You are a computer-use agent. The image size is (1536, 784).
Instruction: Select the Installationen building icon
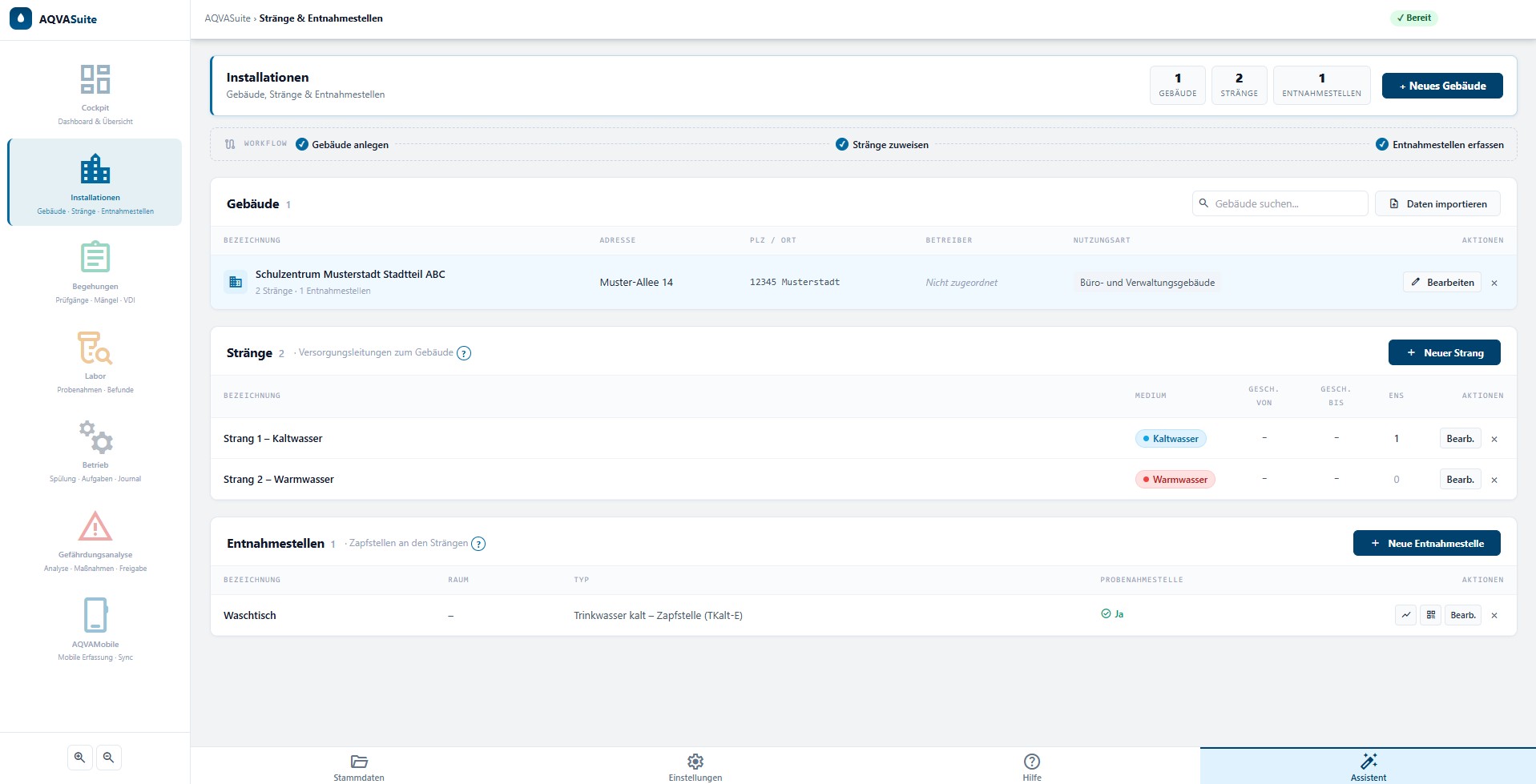[x=95, y=168]
